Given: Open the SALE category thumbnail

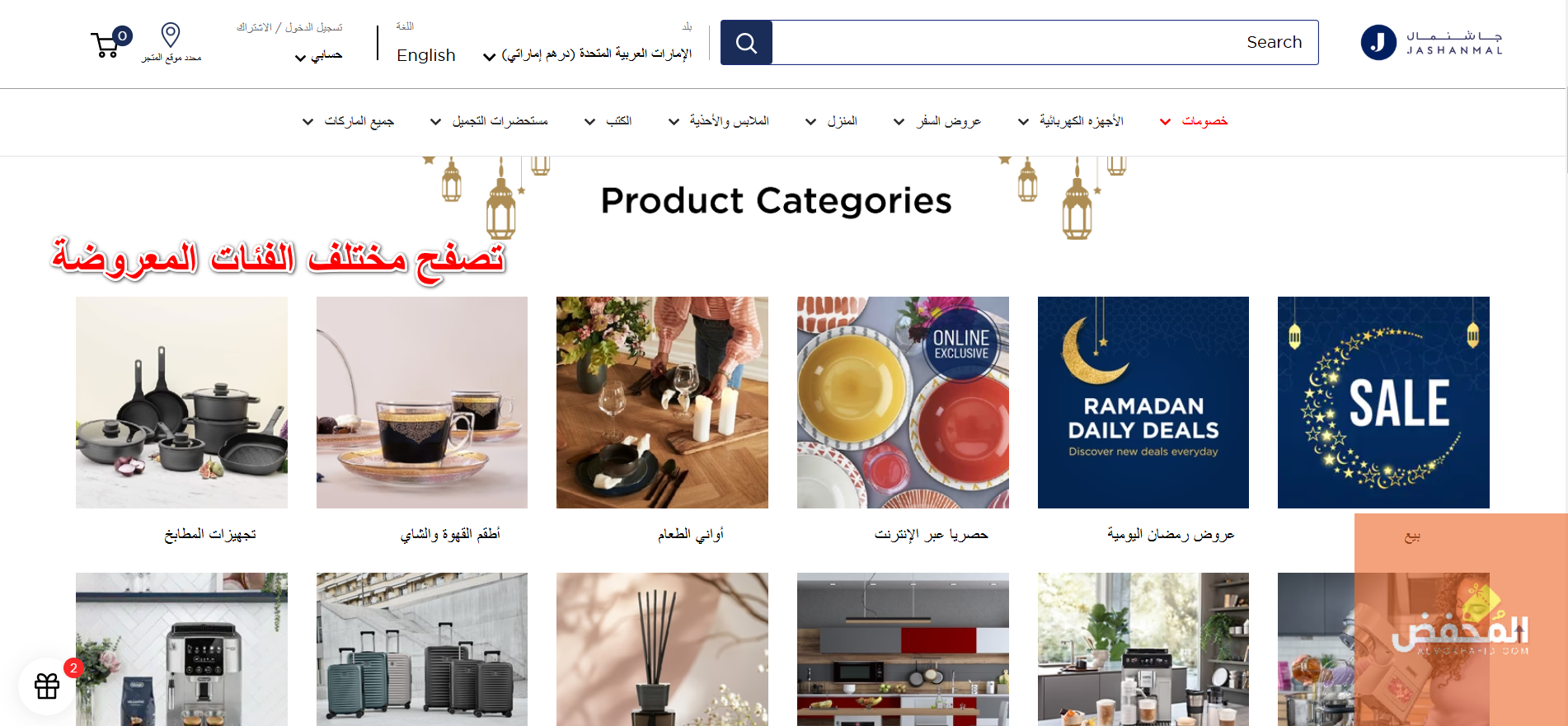Looking at the screenshot, I should point(1383,402).
